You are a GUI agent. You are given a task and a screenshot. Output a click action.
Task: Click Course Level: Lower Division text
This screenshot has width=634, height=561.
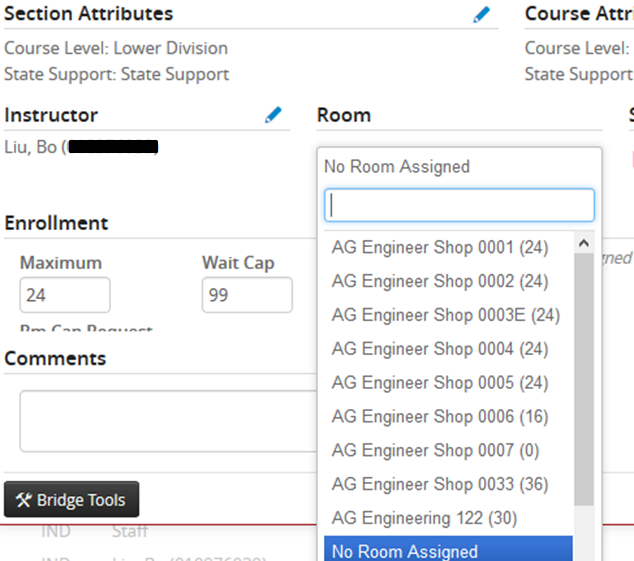tap(116, 48)
